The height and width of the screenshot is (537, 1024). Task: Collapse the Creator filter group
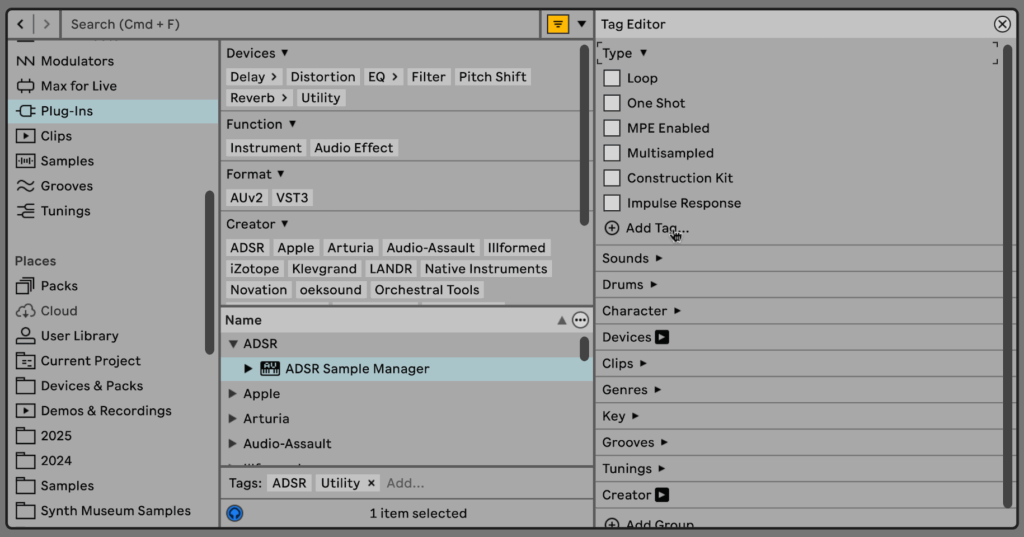(285, 224)
